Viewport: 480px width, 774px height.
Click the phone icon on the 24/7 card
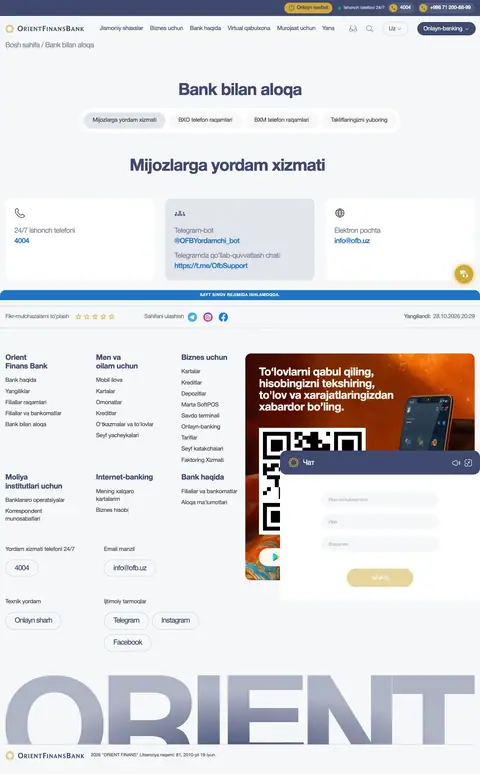(20, 213)
